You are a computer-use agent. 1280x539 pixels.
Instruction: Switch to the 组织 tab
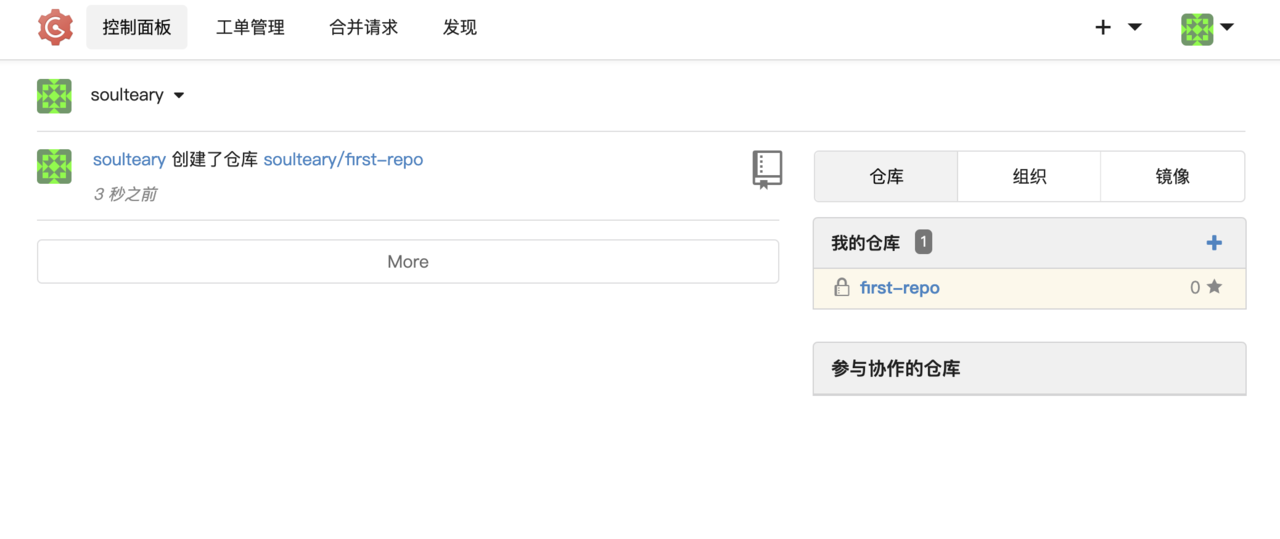tap(1029, 177)
